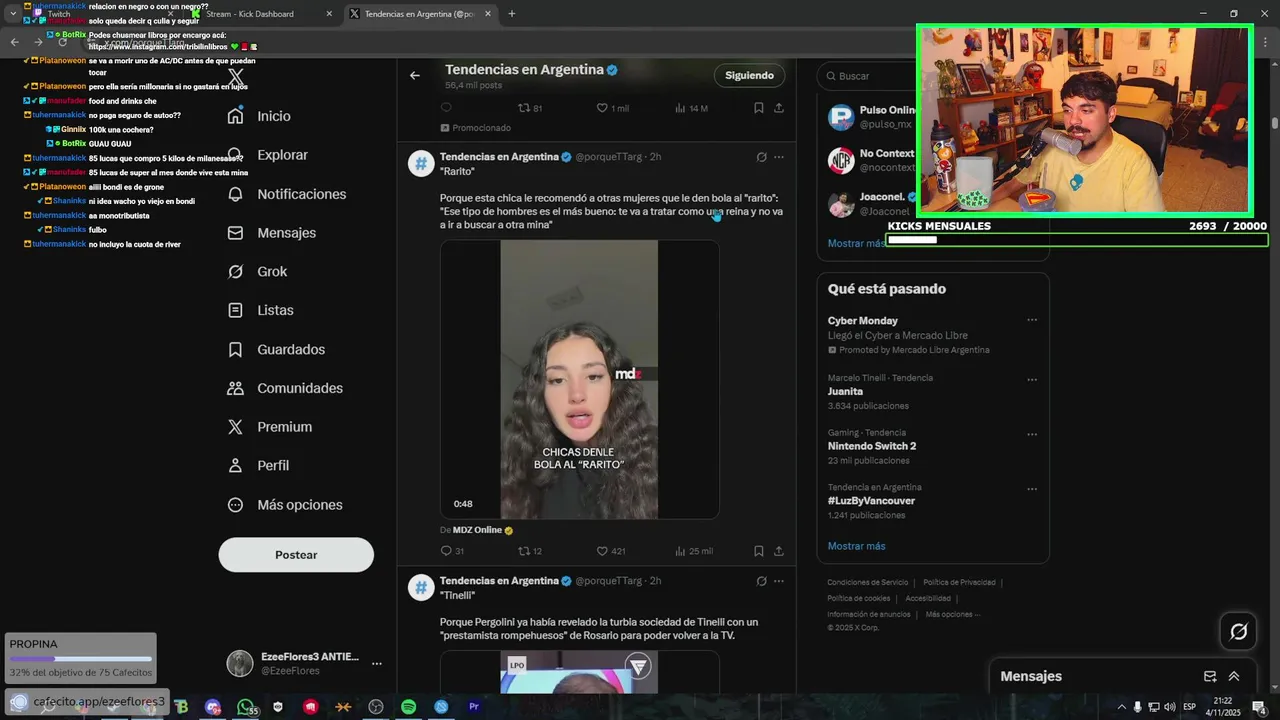Viewport: 1280px width, 720px height.
Task: Click the browser page vertical scrollbar
Action: pos(1274,124)
